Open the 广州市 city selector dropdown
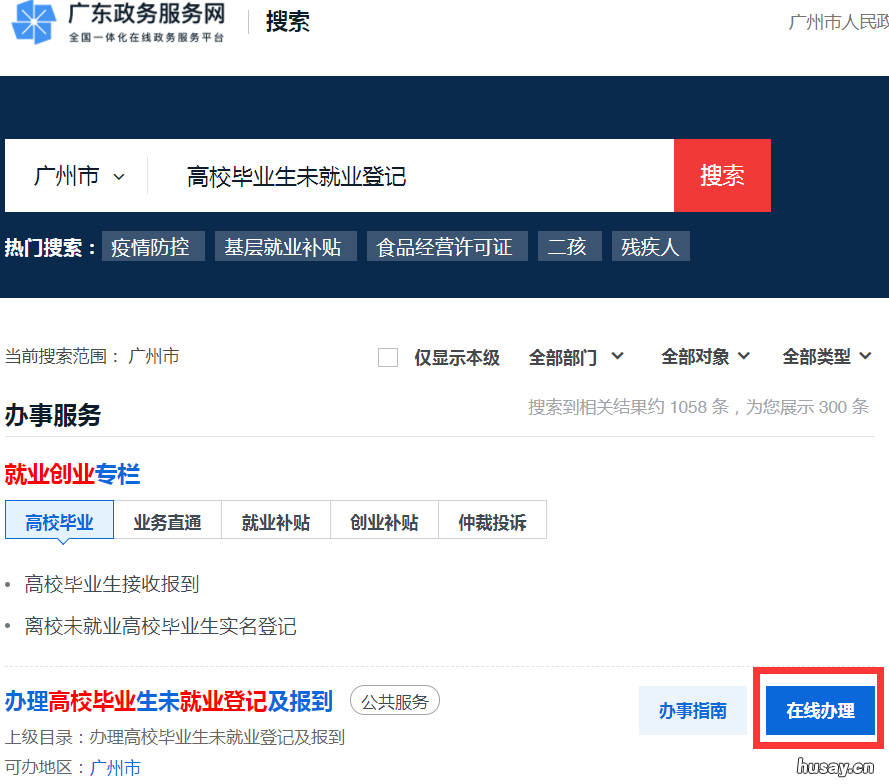 click(x=78, y=174)
